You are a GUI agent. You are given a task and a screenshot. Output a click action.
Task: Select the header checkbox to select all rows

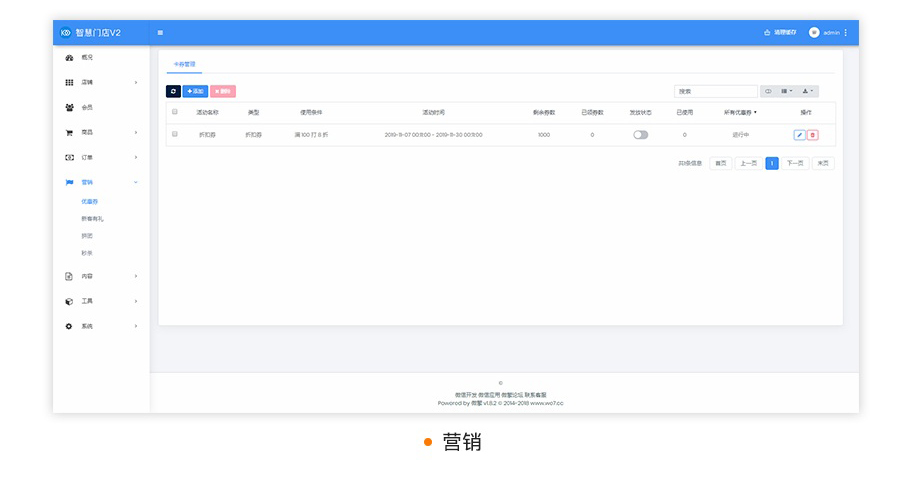coord(175,112)
